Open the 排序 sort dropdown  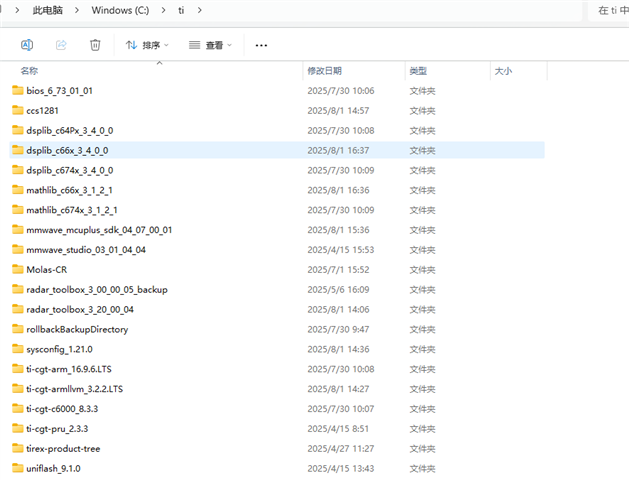(147, 45)
